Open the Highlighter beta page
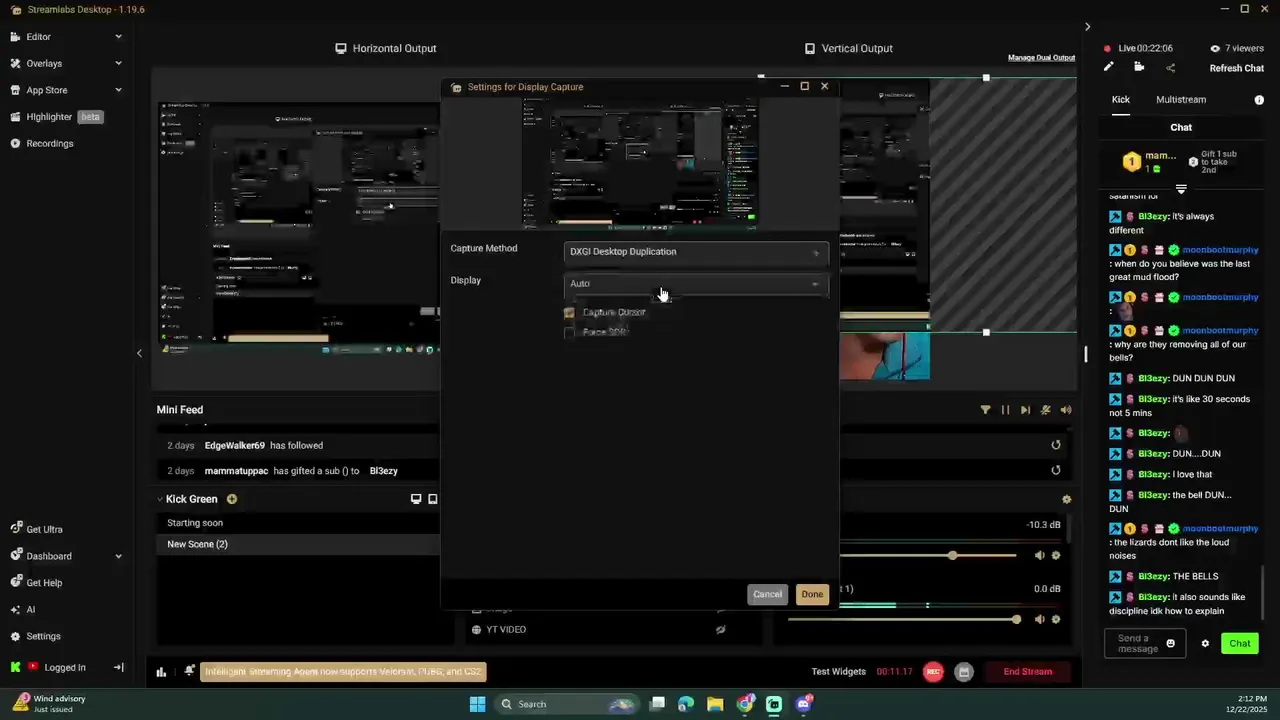 coord(57,117)
